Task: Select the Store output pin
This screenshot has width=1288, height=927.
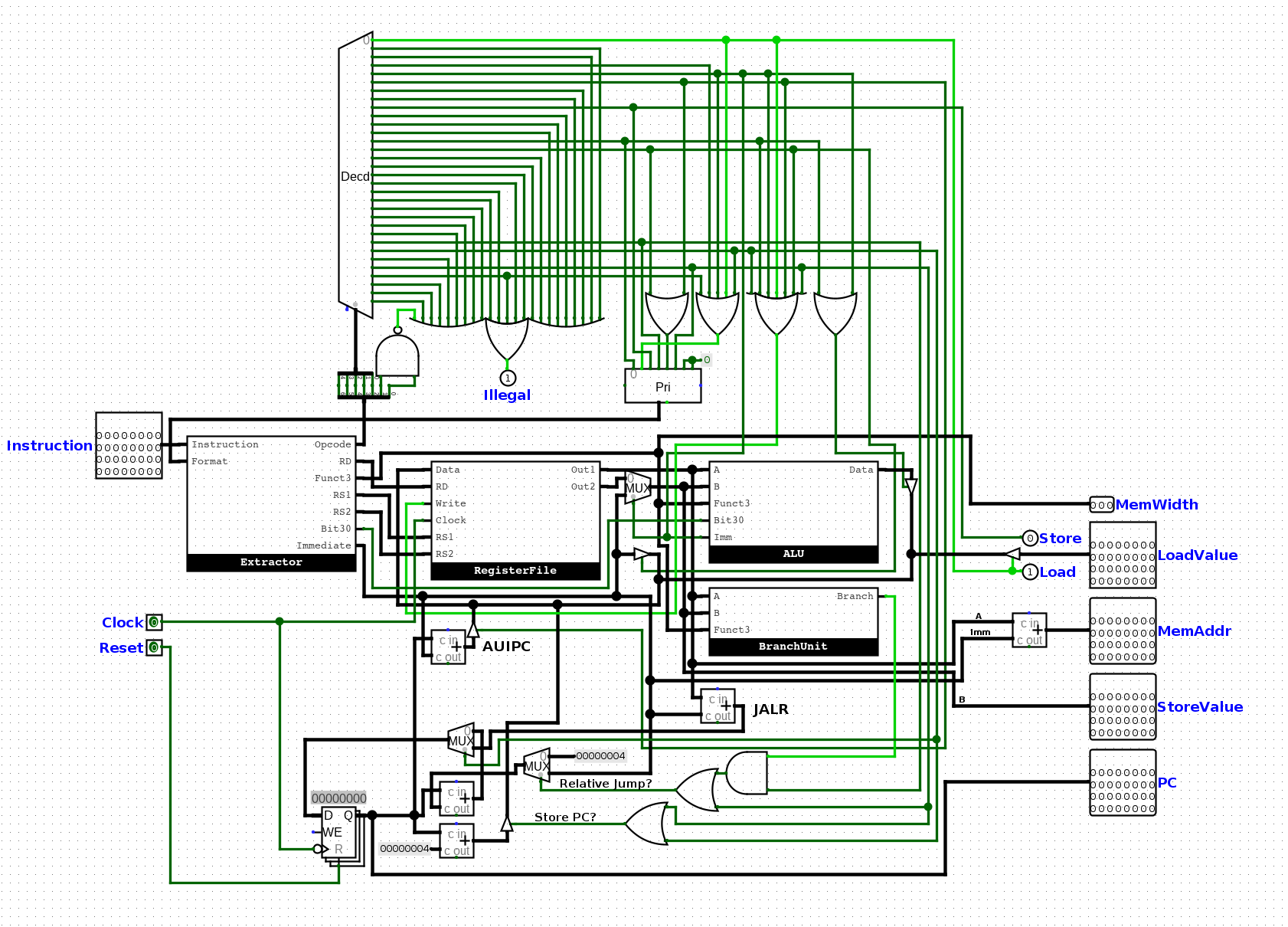Action: [1030, 538]
